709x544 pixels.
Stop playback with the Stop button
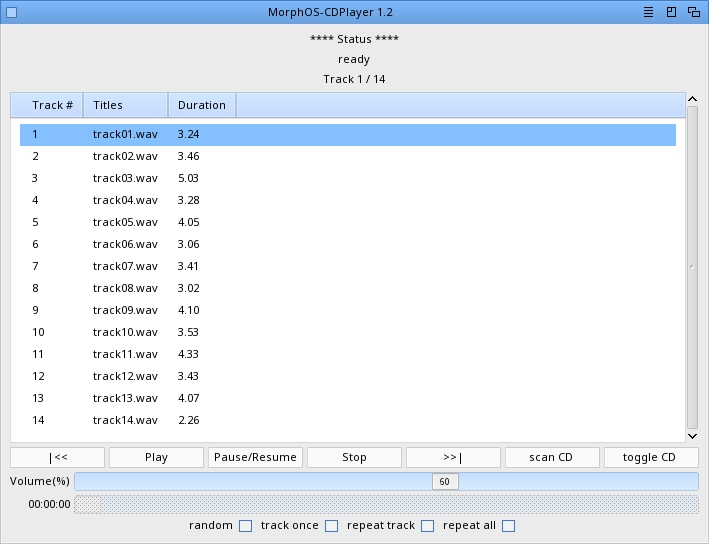coord(354,457)
